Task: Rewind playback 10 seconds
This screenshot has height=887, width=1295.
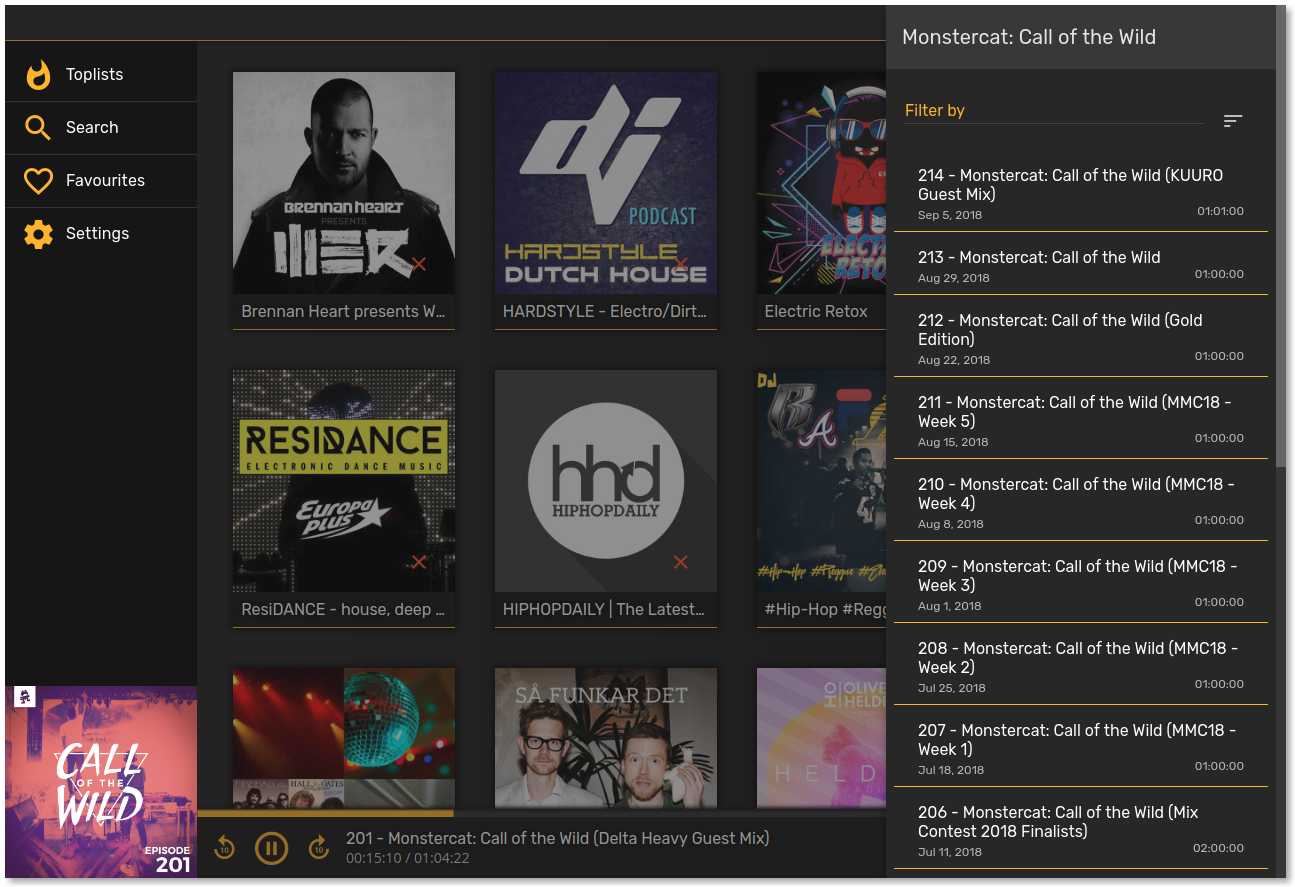Action: pyautogui.click(x=225, y=848)
